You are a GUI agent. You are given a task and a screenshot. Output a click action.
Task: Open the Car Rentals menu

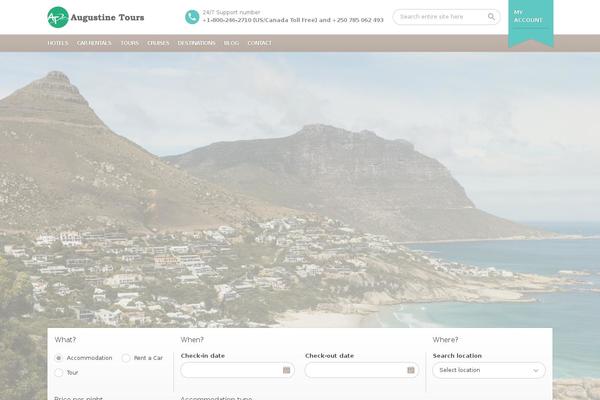94,43
